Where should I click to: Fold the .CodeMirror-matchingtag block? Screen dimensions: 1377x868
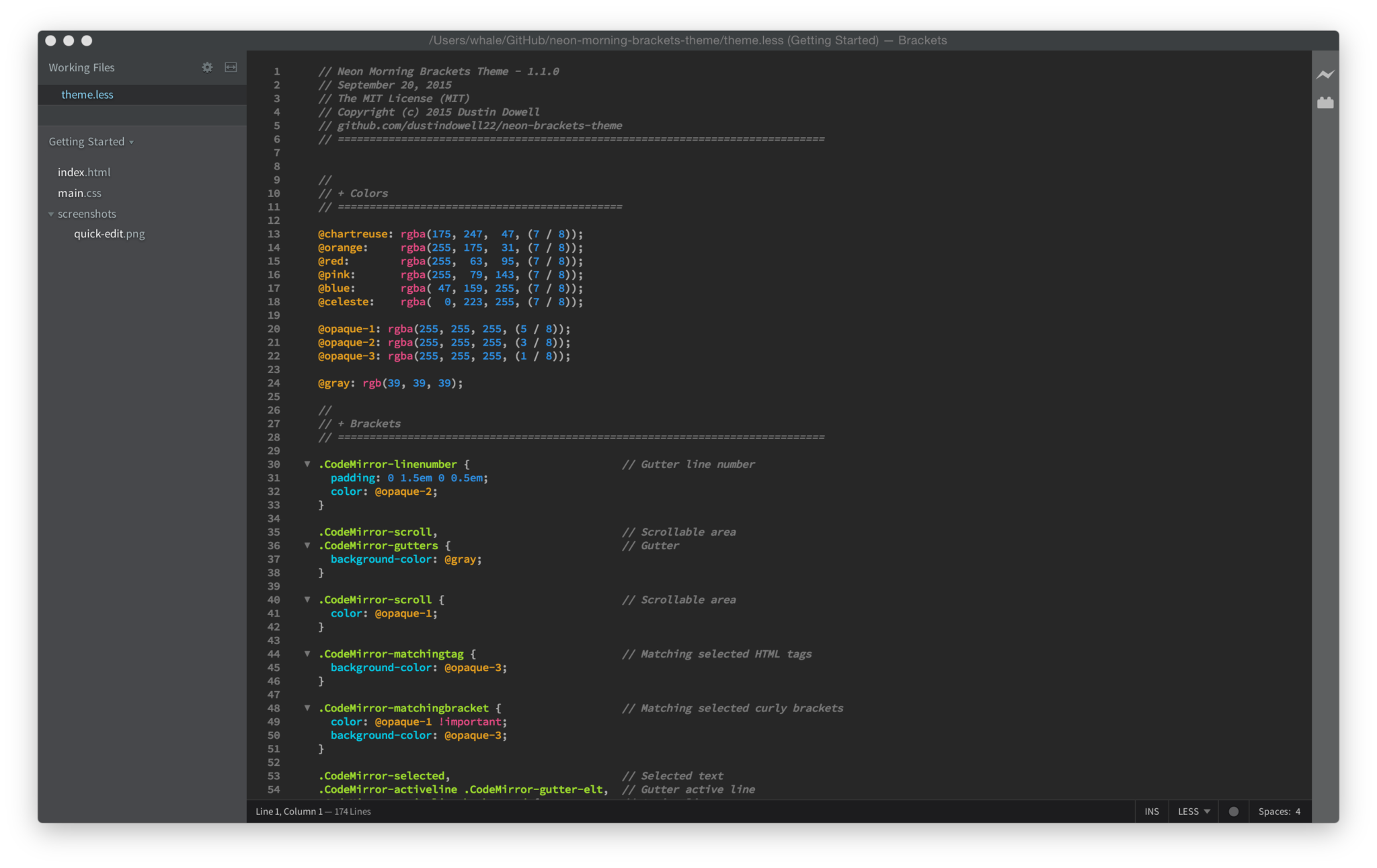tap(307, 654)
